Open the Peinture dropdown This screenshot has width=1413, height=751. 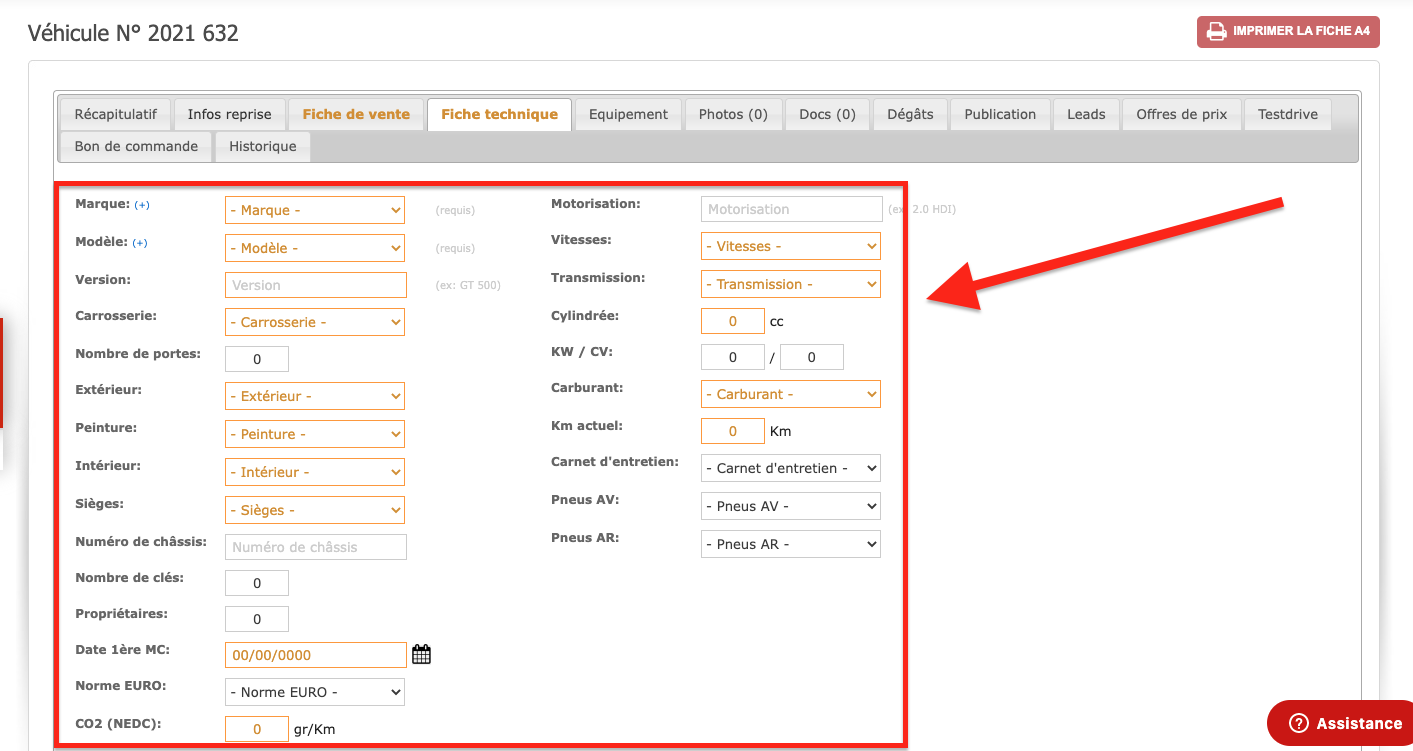[315, 434]
